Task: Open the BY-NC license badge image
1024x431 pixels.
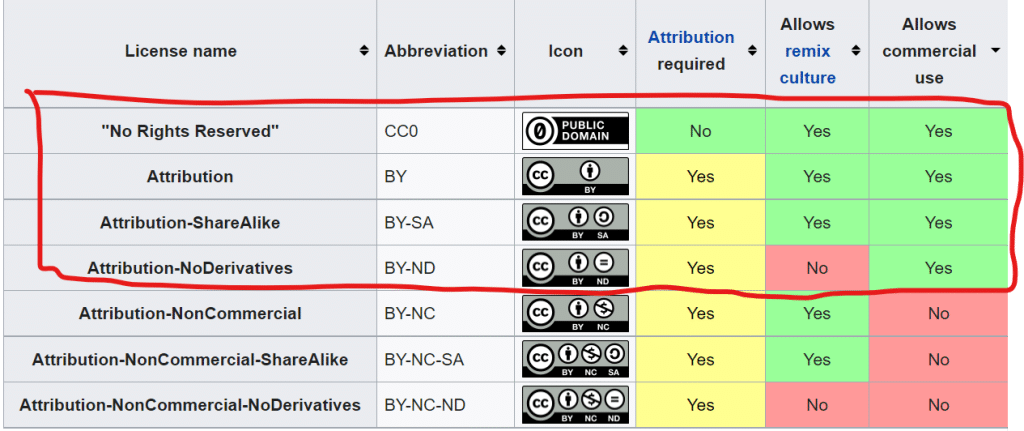Action: coord(575,314)
